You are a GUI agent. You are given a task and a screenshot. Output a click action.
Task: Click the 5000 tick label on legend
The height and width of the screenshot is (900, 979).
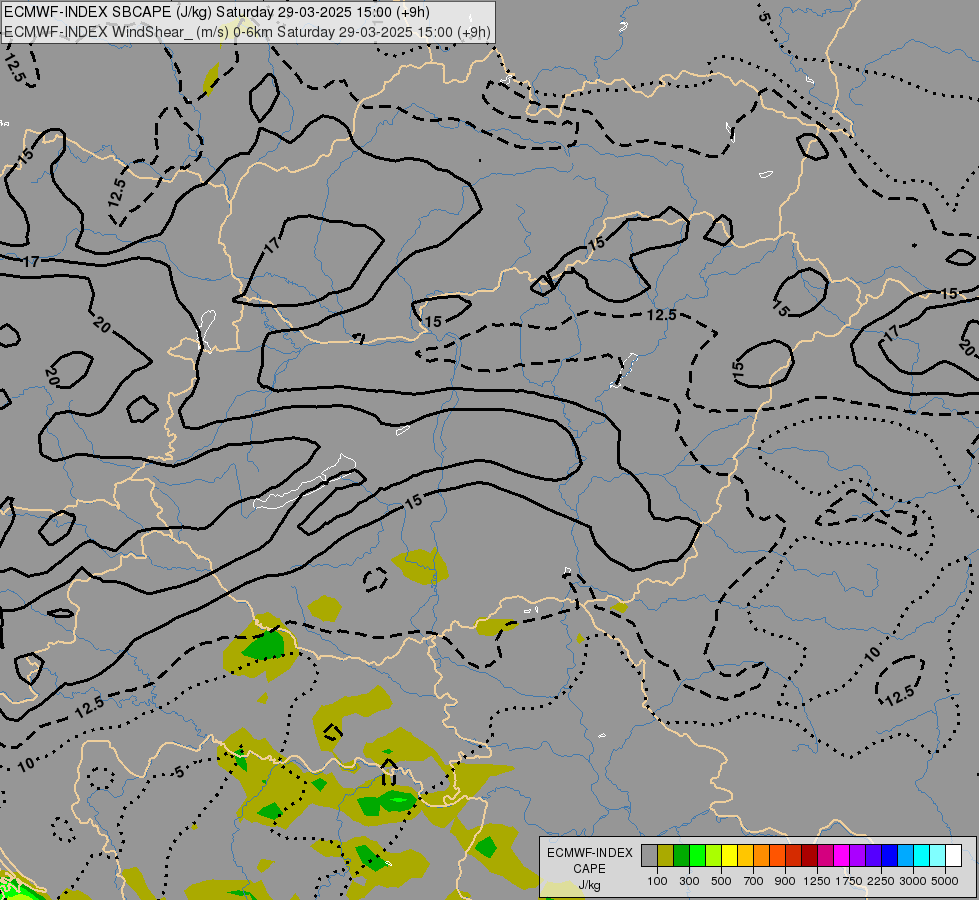coord(945,881)
